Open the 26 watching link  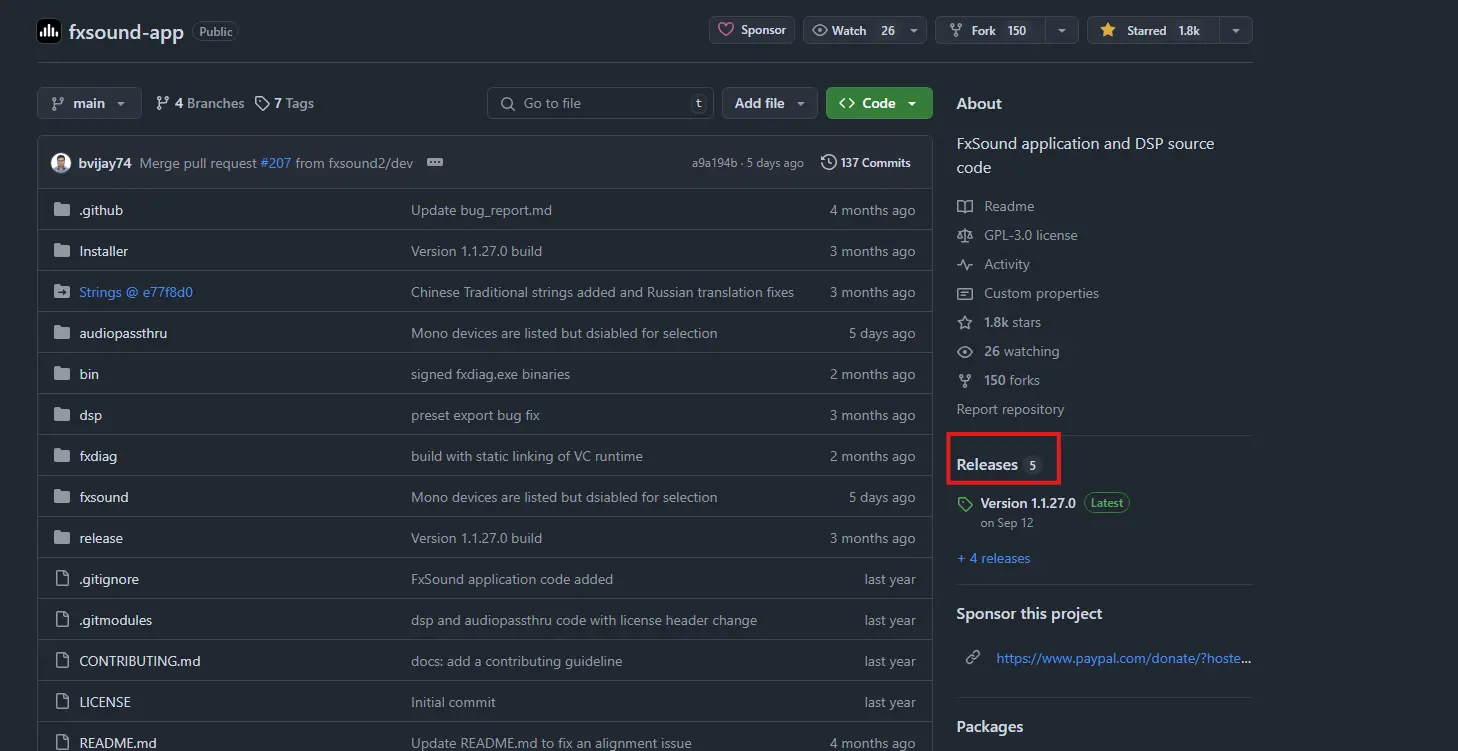1008,351
